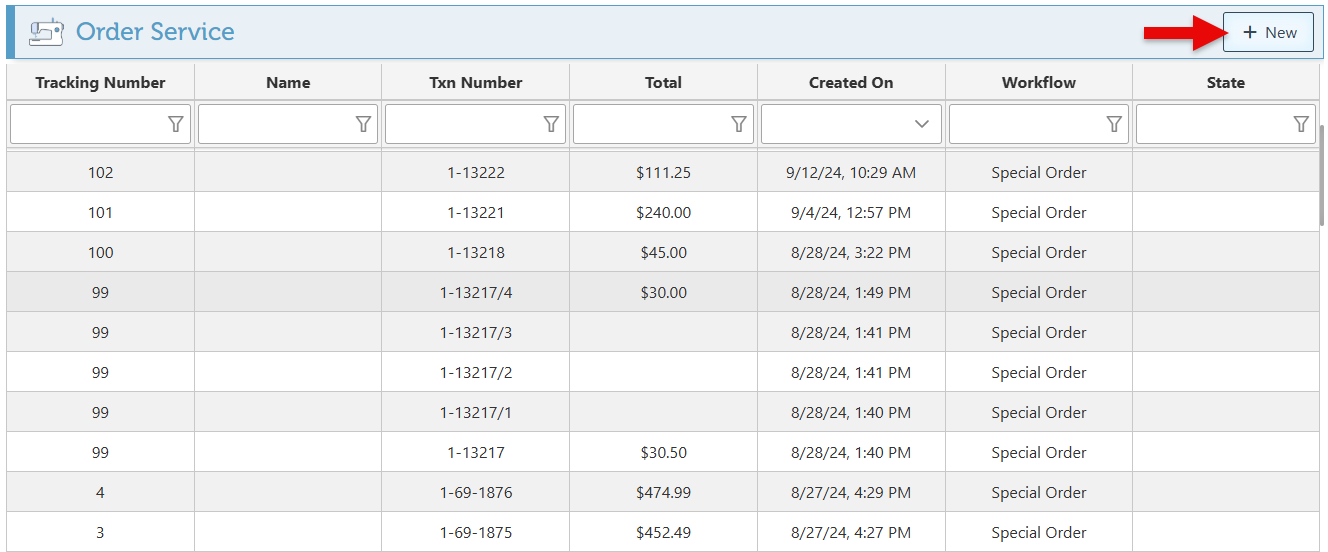Screen dimensions: 1328x552
Task: Open the Total column filter funnel
Action: [x=739, y=124]
